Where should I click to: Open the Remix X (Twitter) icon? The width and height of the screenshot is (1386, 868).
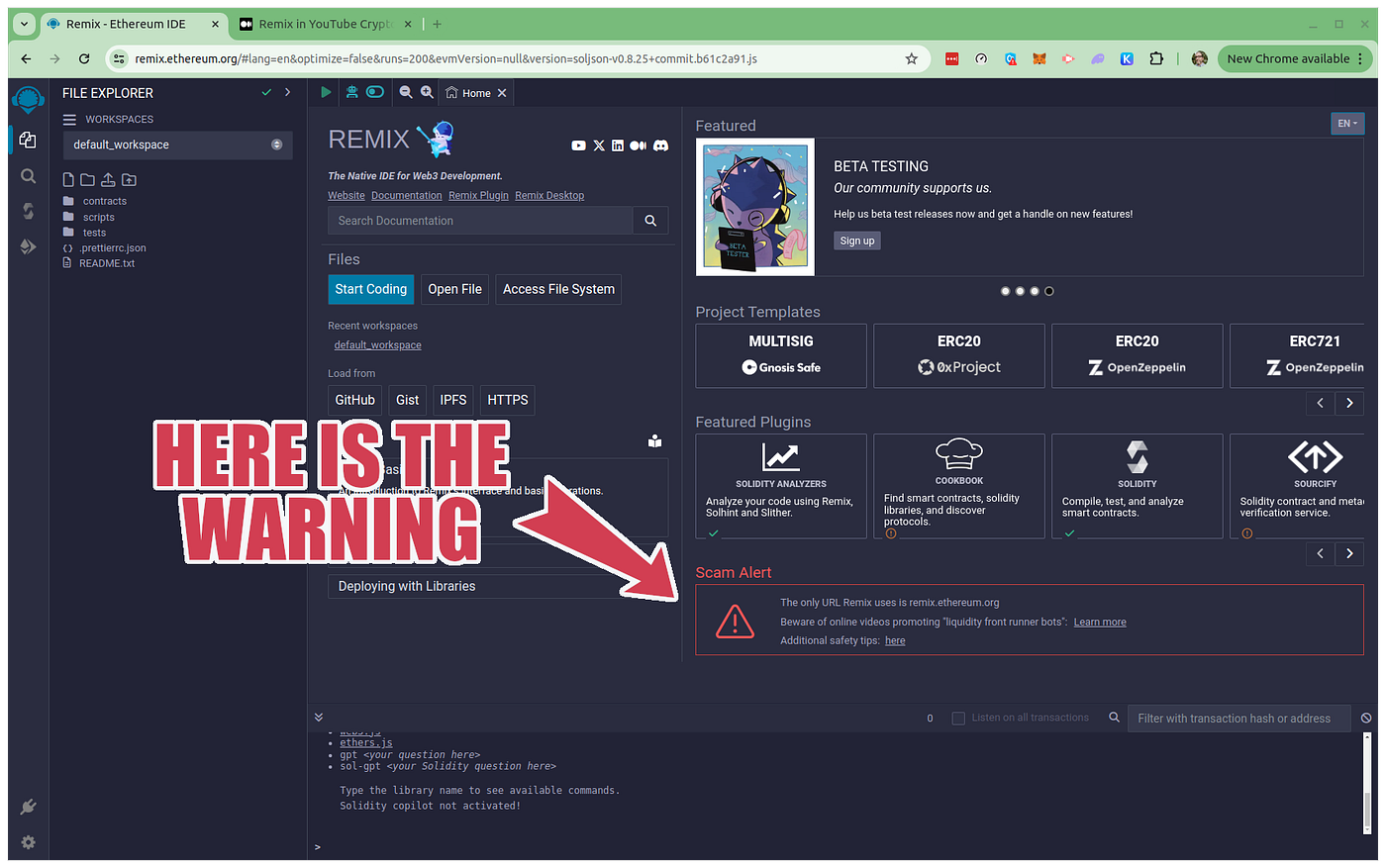(x=599, y=145)
